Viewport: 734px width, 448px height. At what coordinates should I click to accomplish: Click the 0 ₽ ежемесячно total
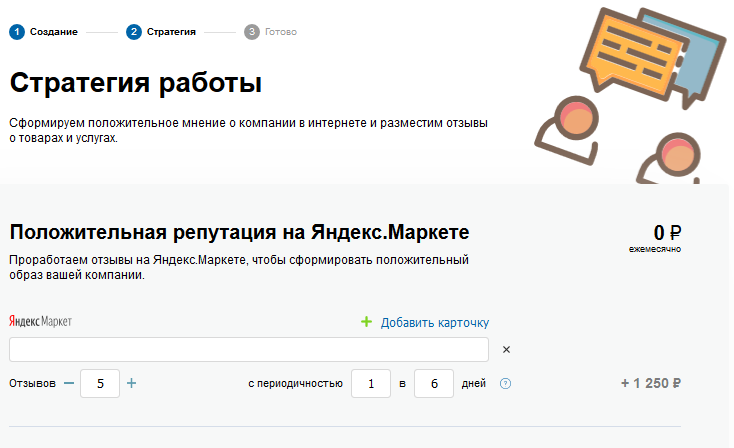pos(655,239)
